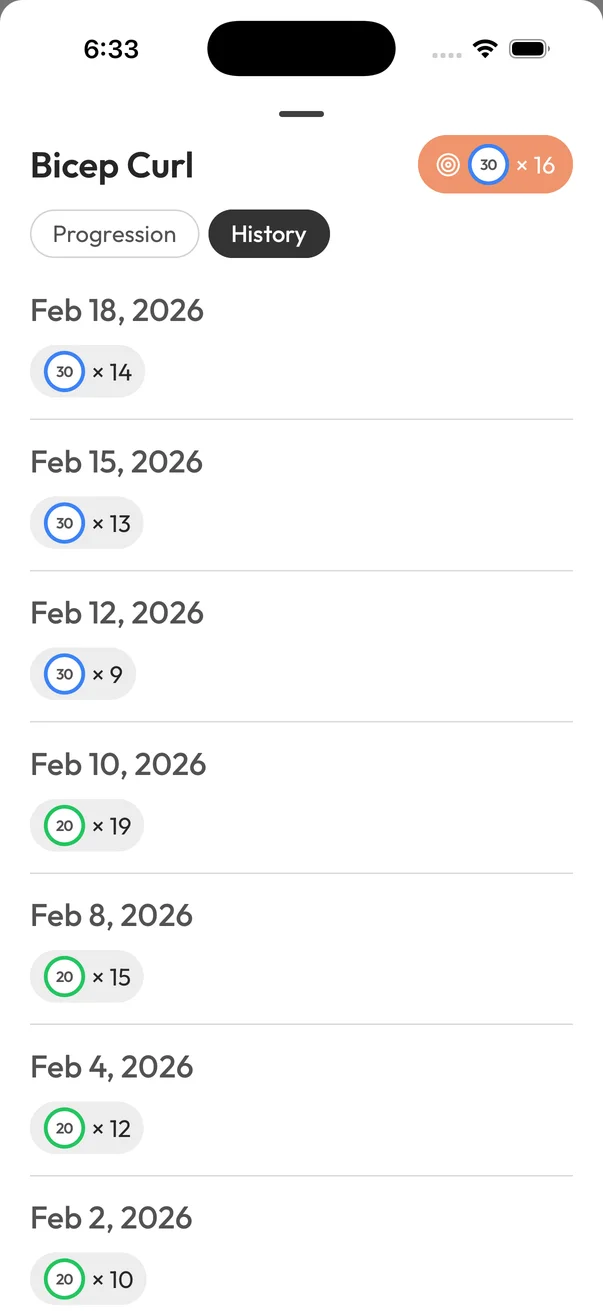
Task: Expand the Feb 4, 2026 entry
Action: (111, 1066)
